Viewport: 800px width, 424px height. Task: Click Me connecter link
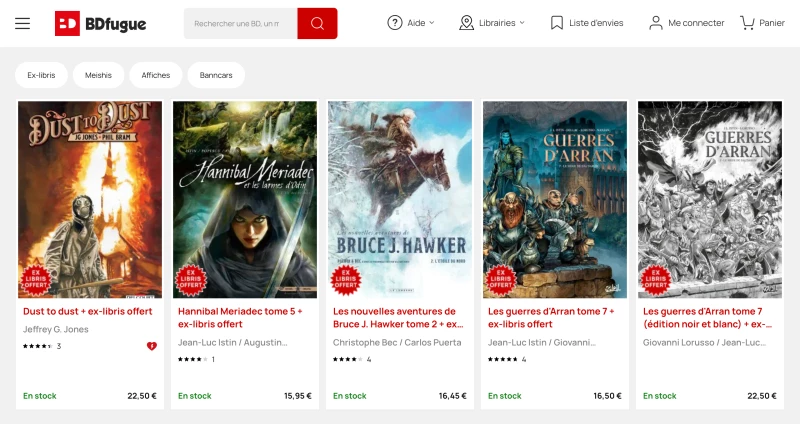[x=696, y=23]
